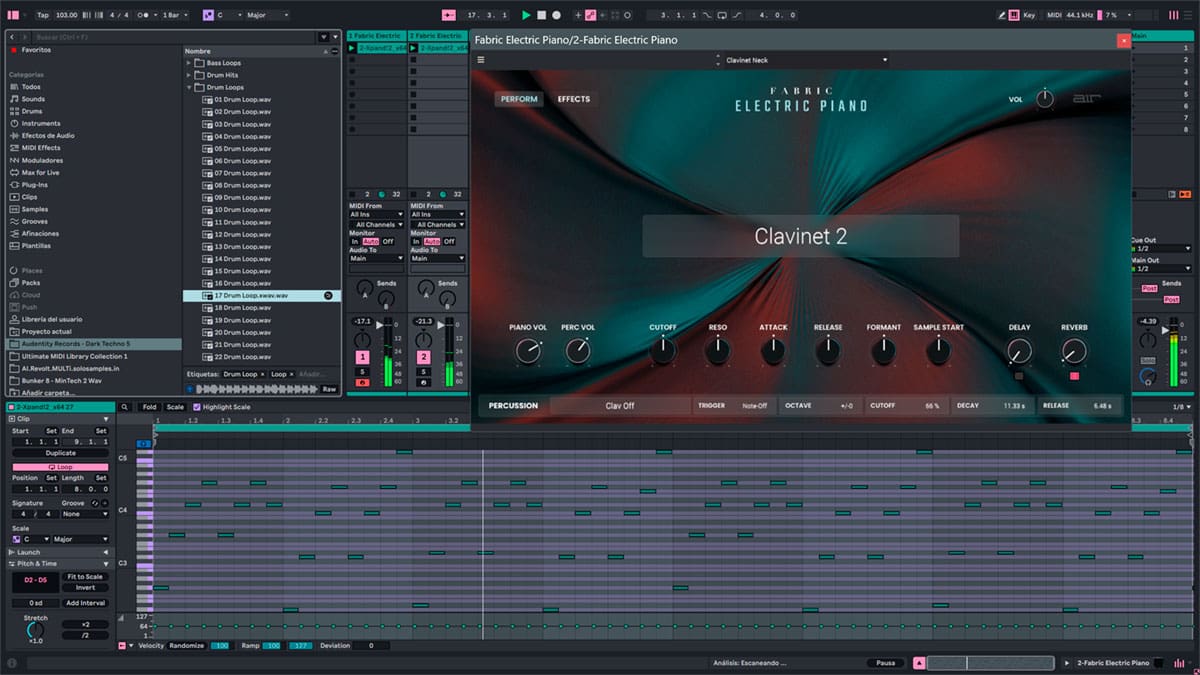The height and width of the screenshot is (675, 1200).
Task: Open Packs under Places
Action: pyautogui.click(x=31, y=283)
